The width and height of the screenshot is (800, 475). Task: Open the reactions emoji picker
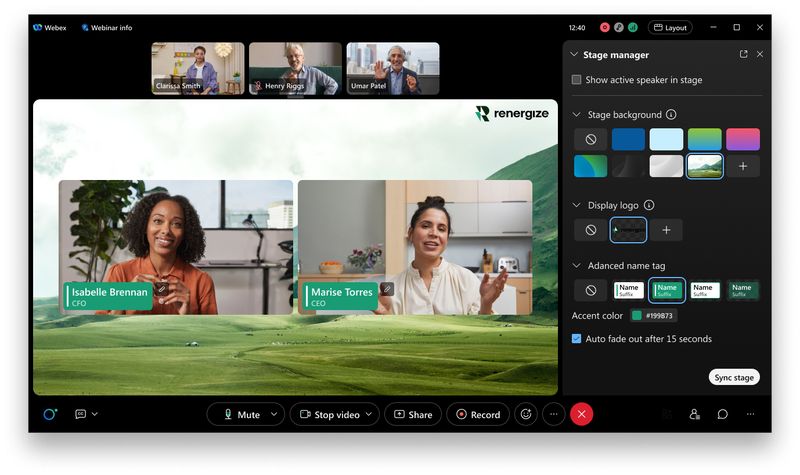tap(526, 414)
